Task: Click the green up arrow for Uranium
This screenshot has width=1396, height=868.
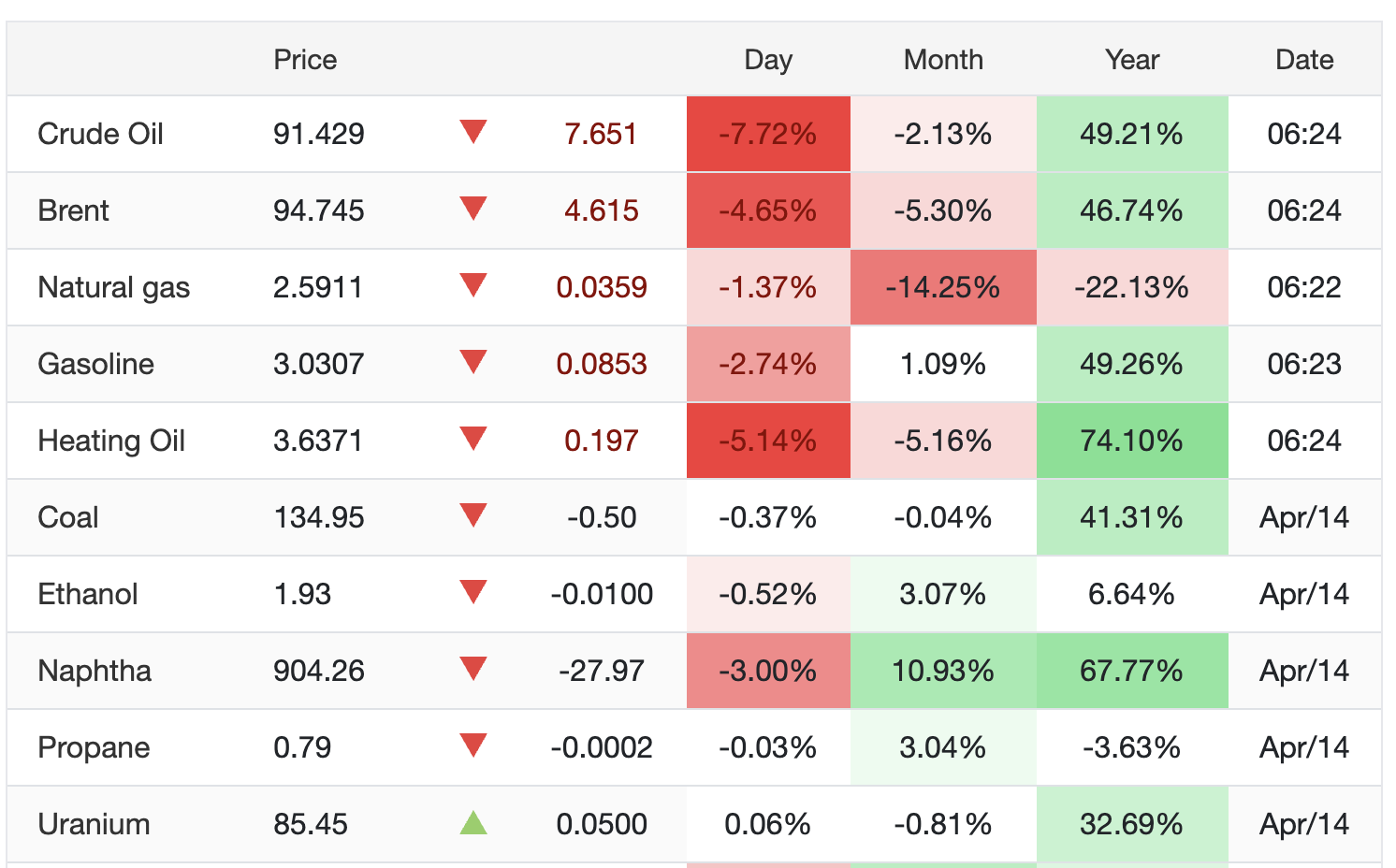Action: [x=473, y=823]
